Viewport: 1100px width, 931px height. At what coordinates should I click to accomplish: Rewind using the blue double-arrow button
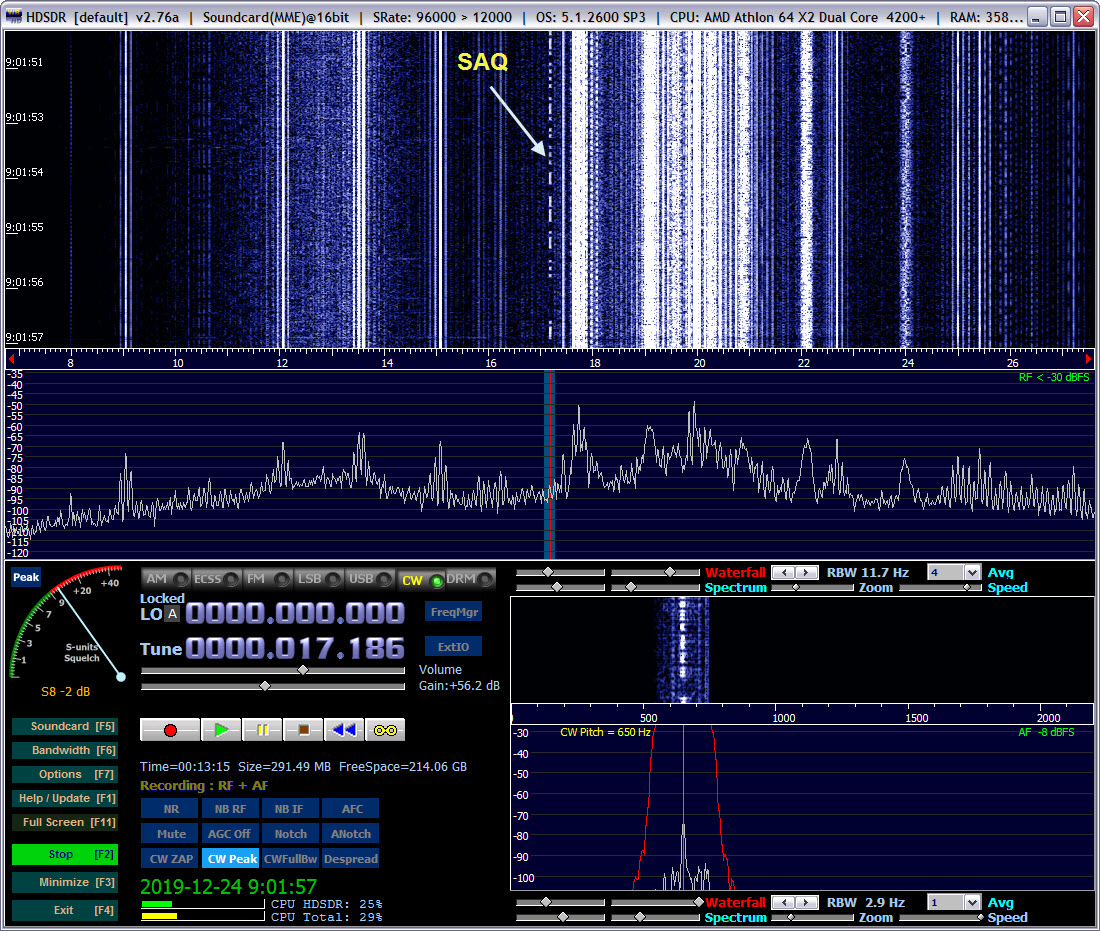tap(344, 730)
